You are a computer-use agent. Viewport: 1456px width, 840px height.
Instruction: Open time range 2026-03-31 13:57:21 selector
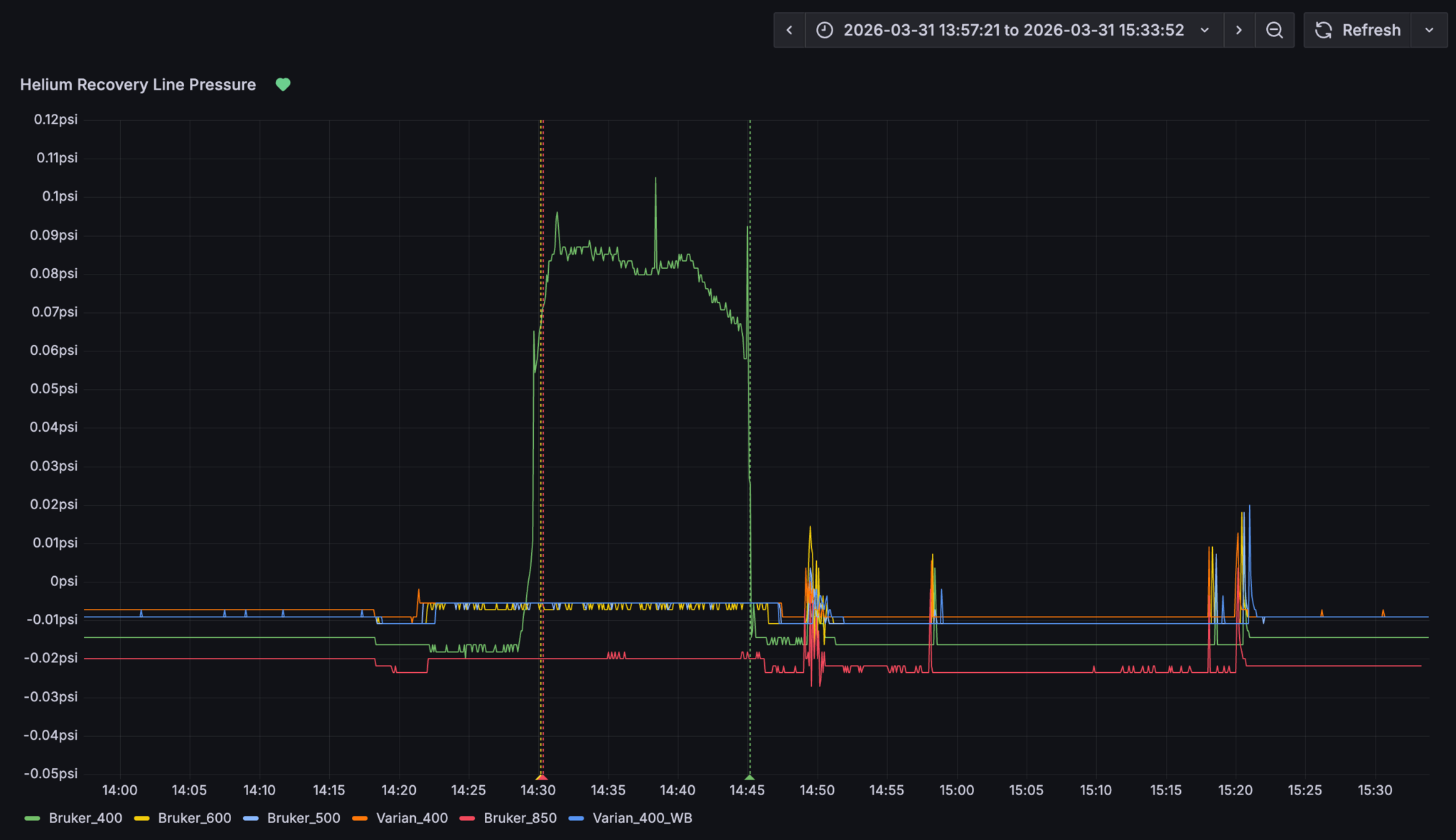pos(1013,30)
